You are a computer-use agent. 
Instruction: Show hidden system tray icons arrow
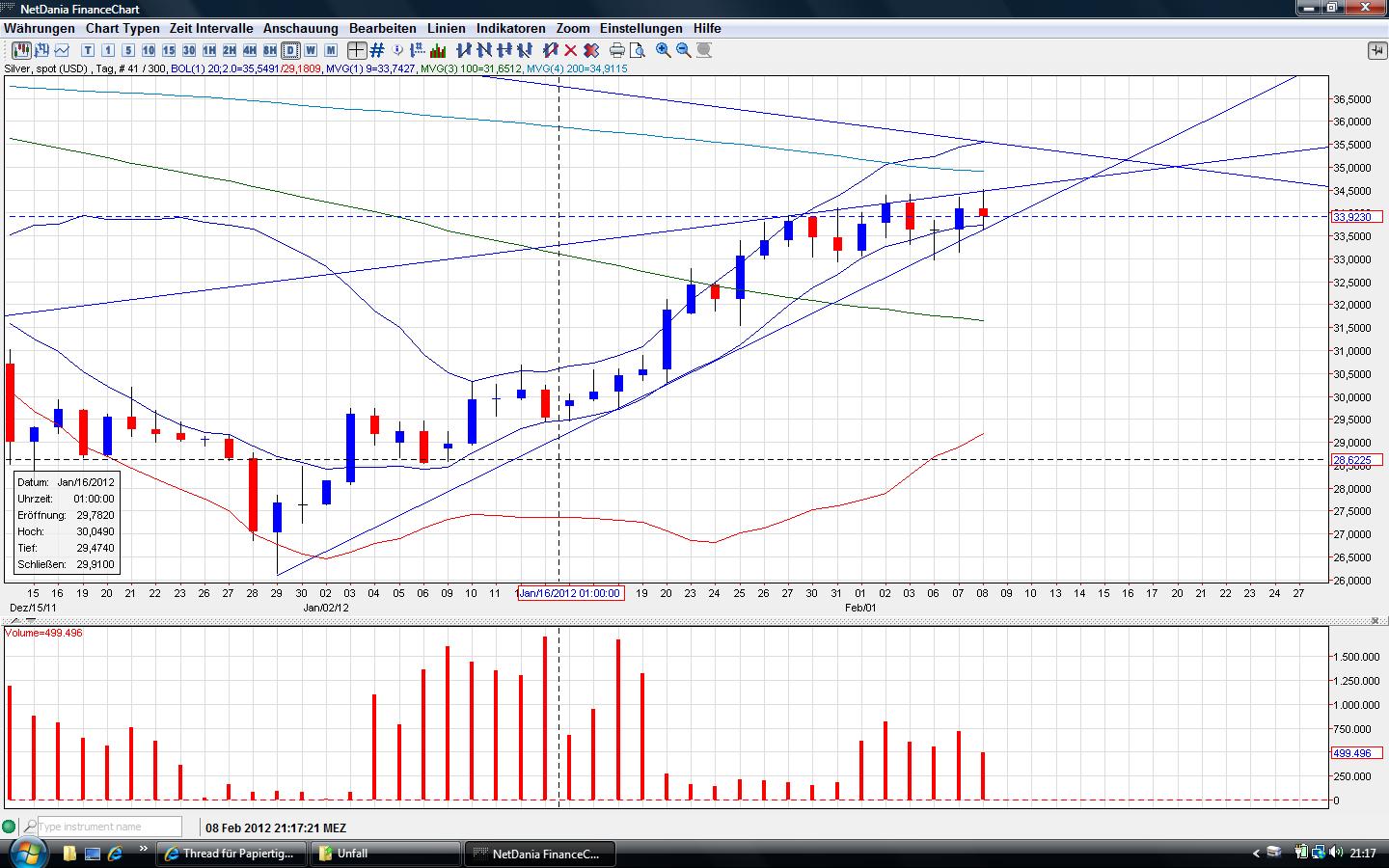pyautogui.click(x=1256, y=854)
